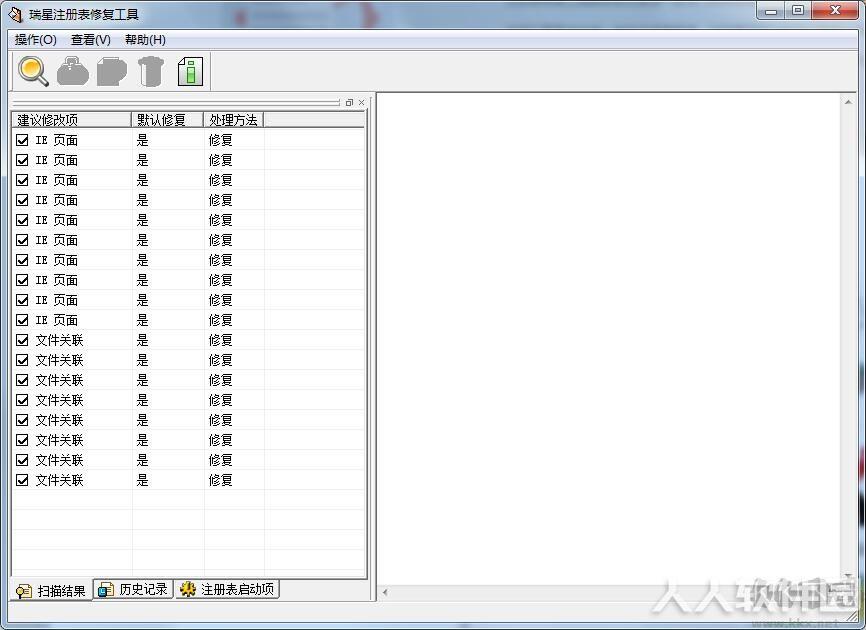Sort by the 默认修复 column header
The height and width of the screenshot is (630, 866).
coord(167,120)
